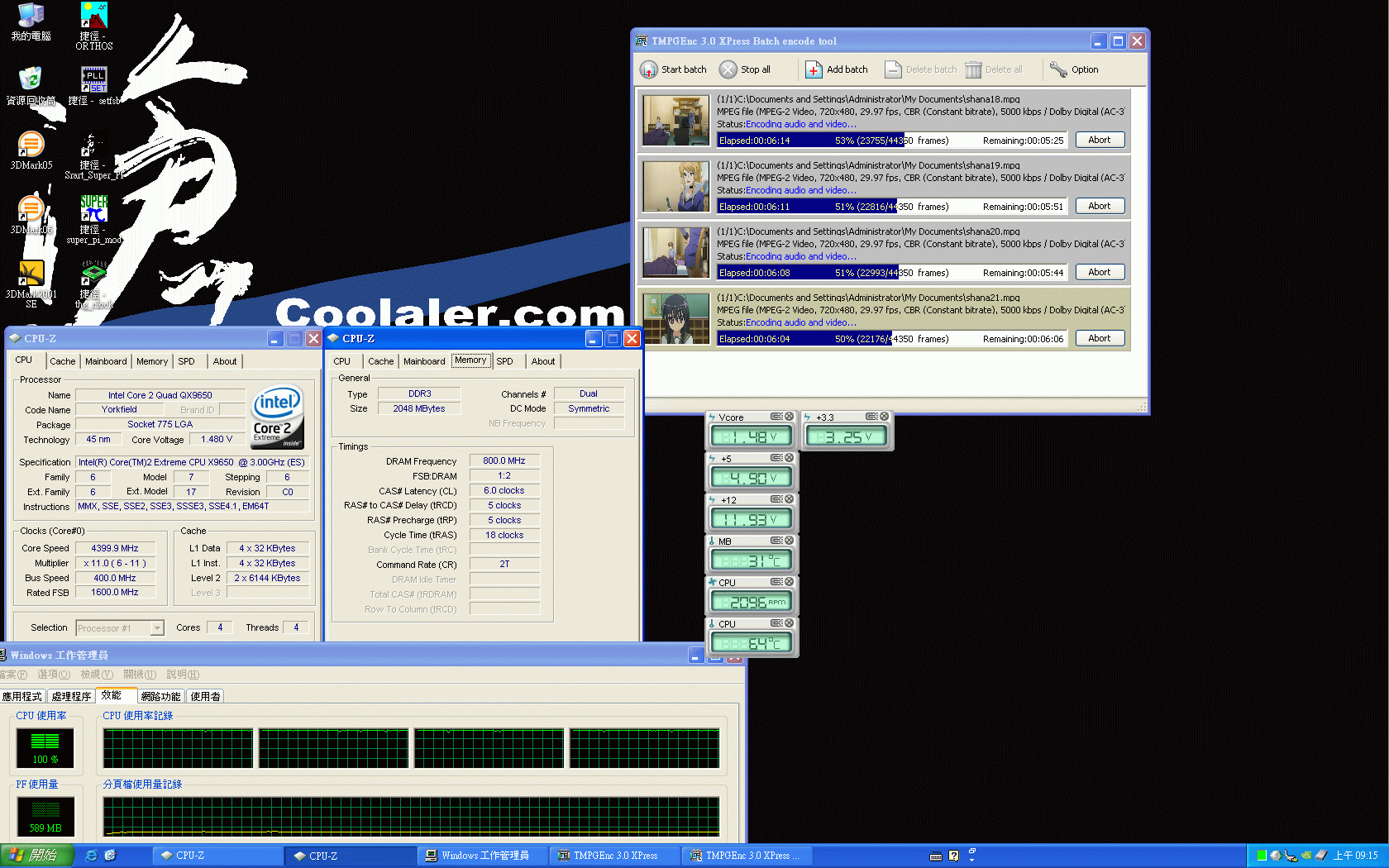Abort the shana20.mpg encoding job
This screenshot has height=868, width=1389.
click(1100, 272)
